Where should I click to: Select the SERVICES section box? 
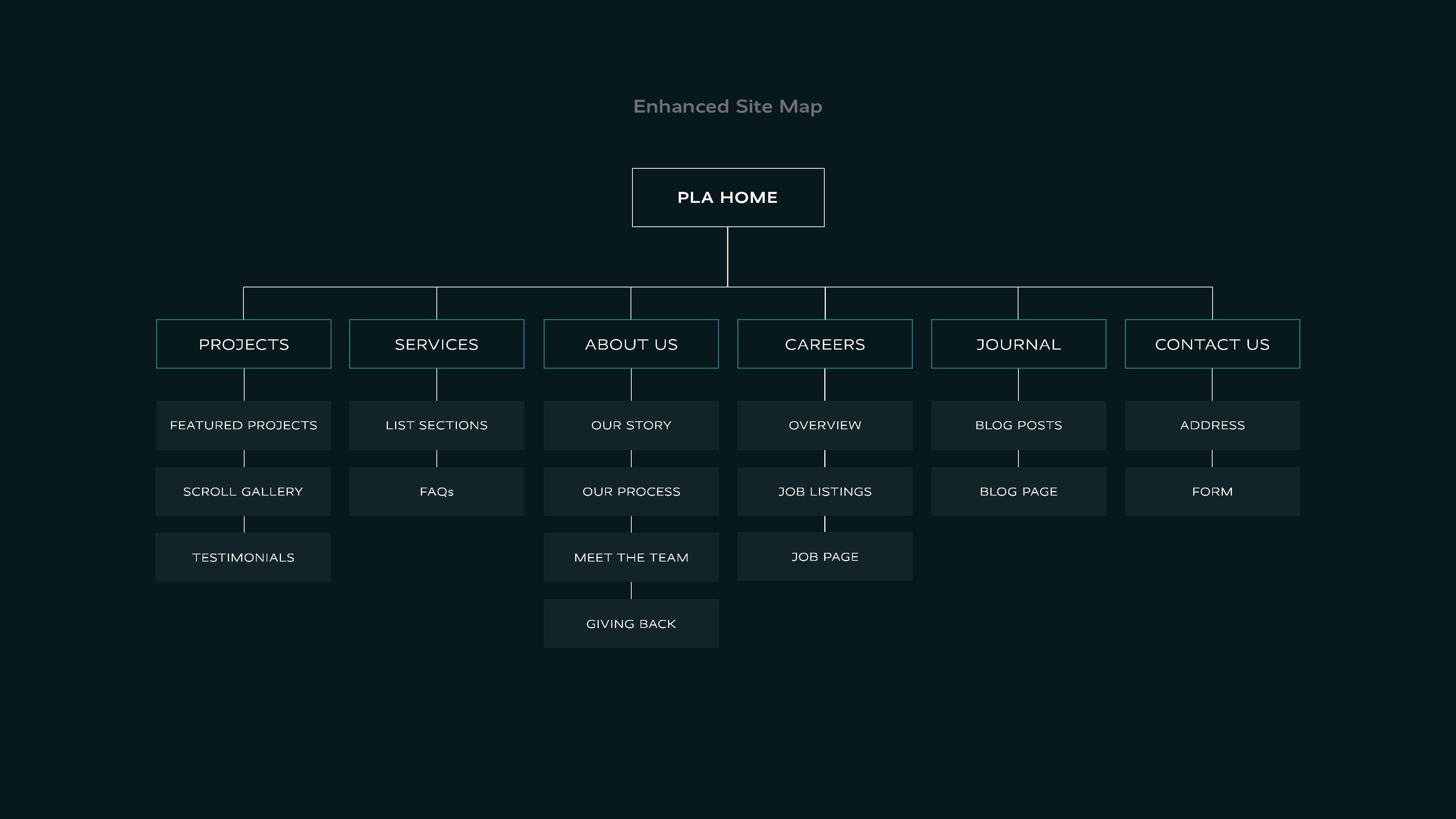pos(436,344)
